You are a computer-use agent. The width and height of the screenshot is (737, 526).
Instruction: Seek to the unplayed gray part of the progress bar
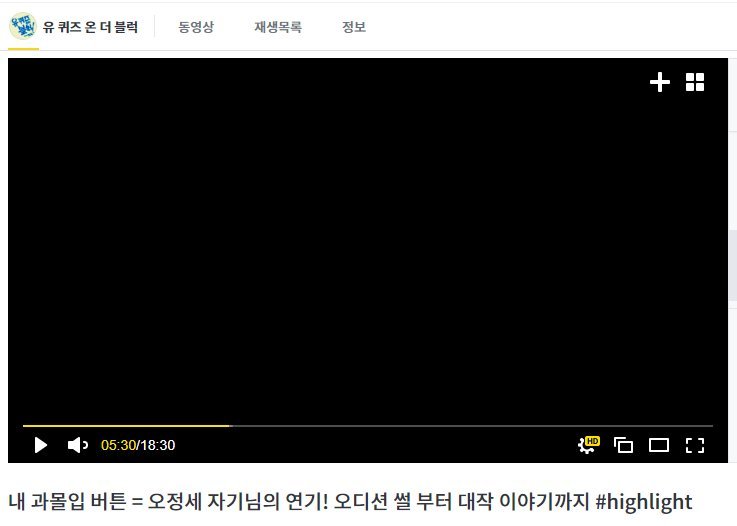470,426
